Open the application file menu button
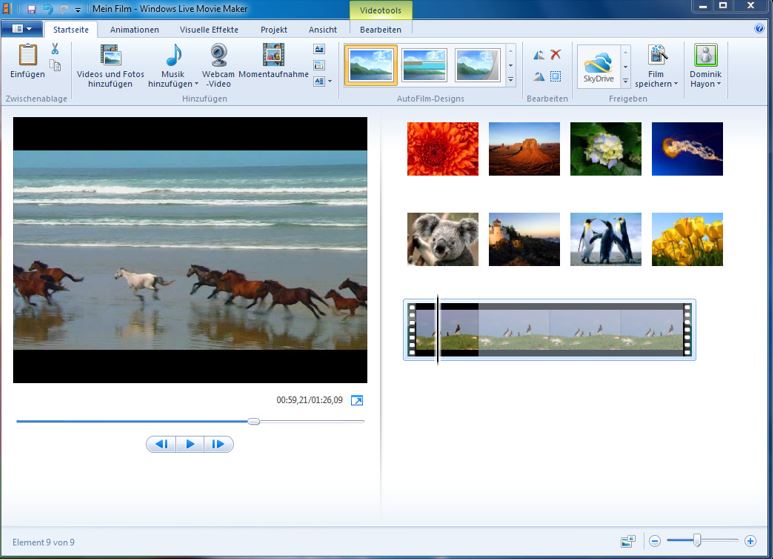Image resolution: width=773 pixels, height=559 pixels. [x=21, y=29]
